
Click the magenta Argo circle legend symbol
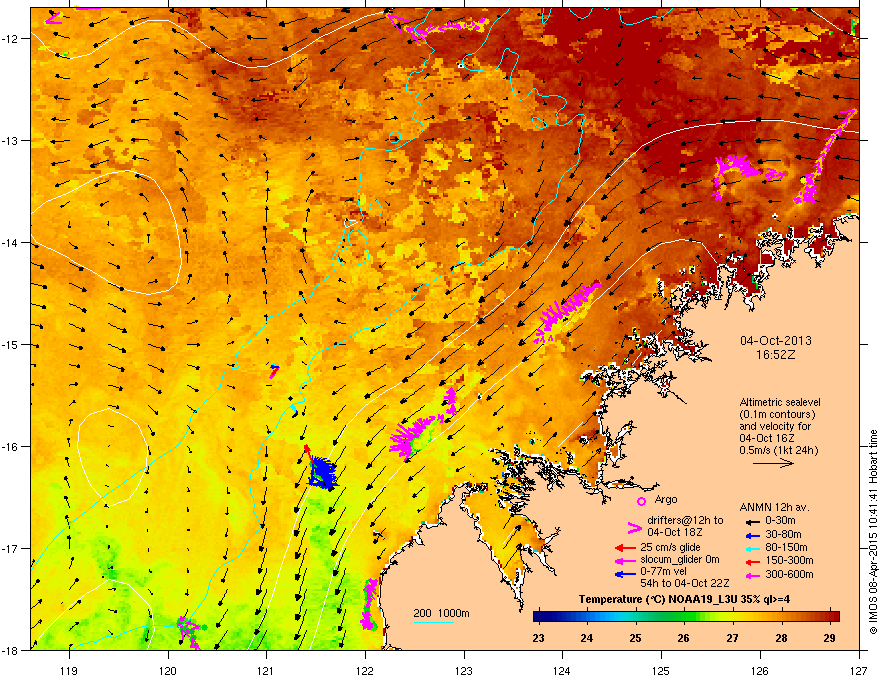click(x=641, y=501)
